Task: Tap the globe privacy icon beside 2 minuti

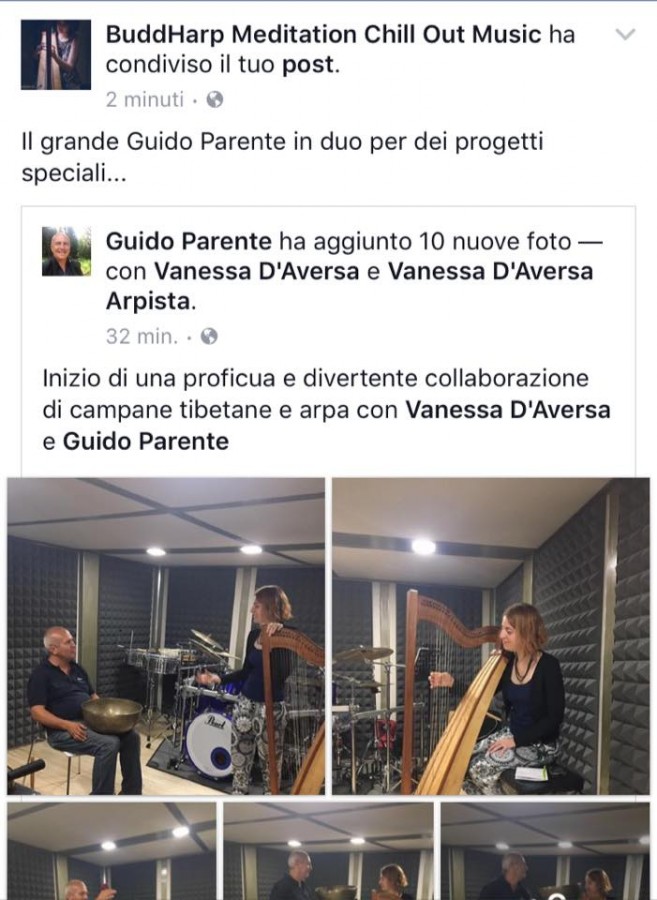Action: click(215, 100)
